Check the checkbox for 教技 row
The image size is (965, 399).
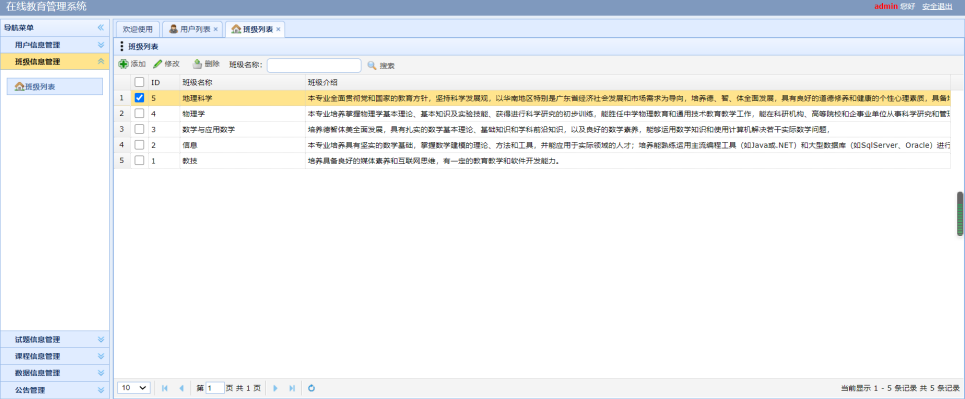(x=140, y=160)
